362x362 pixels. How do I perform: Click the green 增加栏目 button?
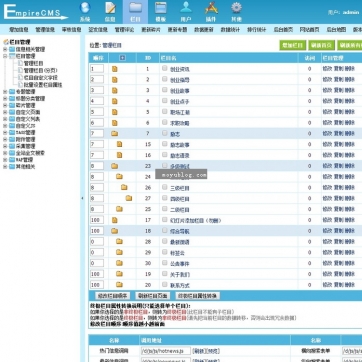coord(293,45)
